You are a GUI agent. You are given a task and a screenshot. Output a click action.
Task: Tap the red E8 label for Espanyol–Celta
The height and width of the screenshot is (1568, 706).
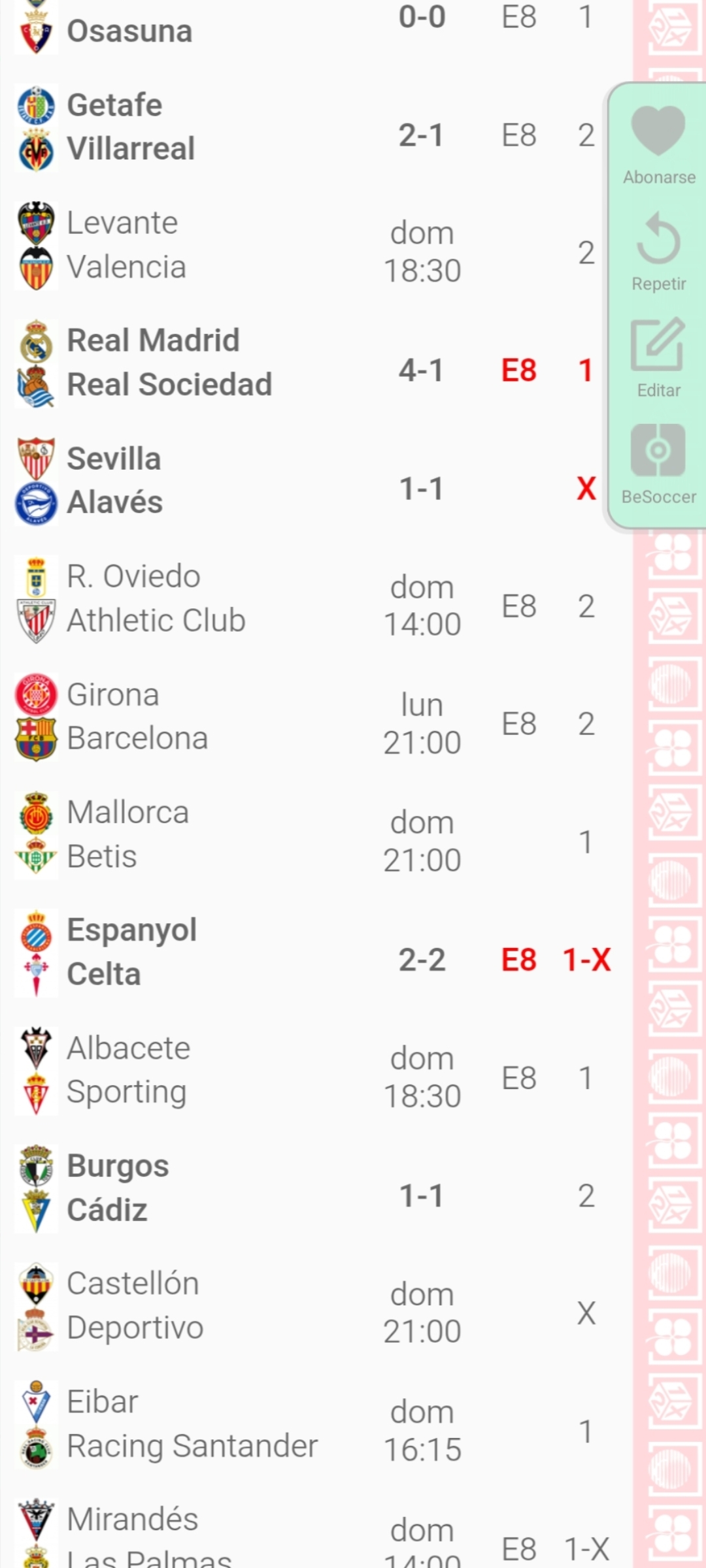click(519, 960)
